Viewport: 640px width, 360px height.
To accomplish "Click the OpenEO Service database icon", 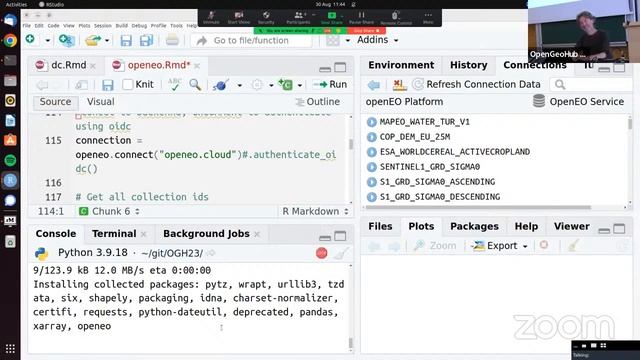I will point(539,101).
